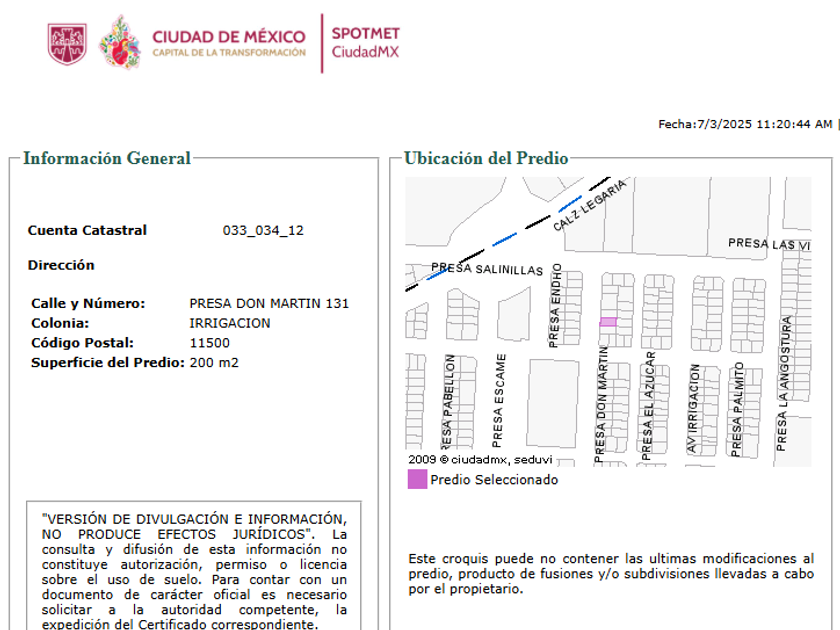Click the 2009 © ciudadmx, seduvi map credit
The image size is (840, 630).
click(480, 460)
